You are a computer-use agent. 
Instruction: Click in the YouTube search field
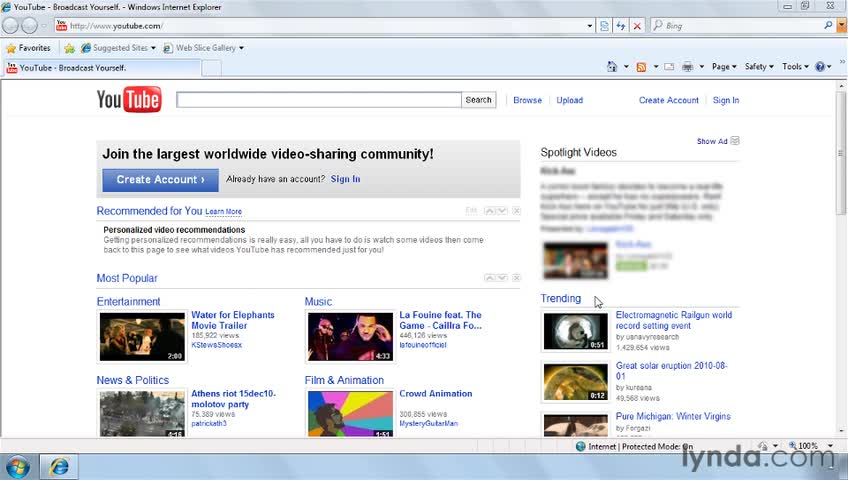pyautogui.click(x=319, y=100)
